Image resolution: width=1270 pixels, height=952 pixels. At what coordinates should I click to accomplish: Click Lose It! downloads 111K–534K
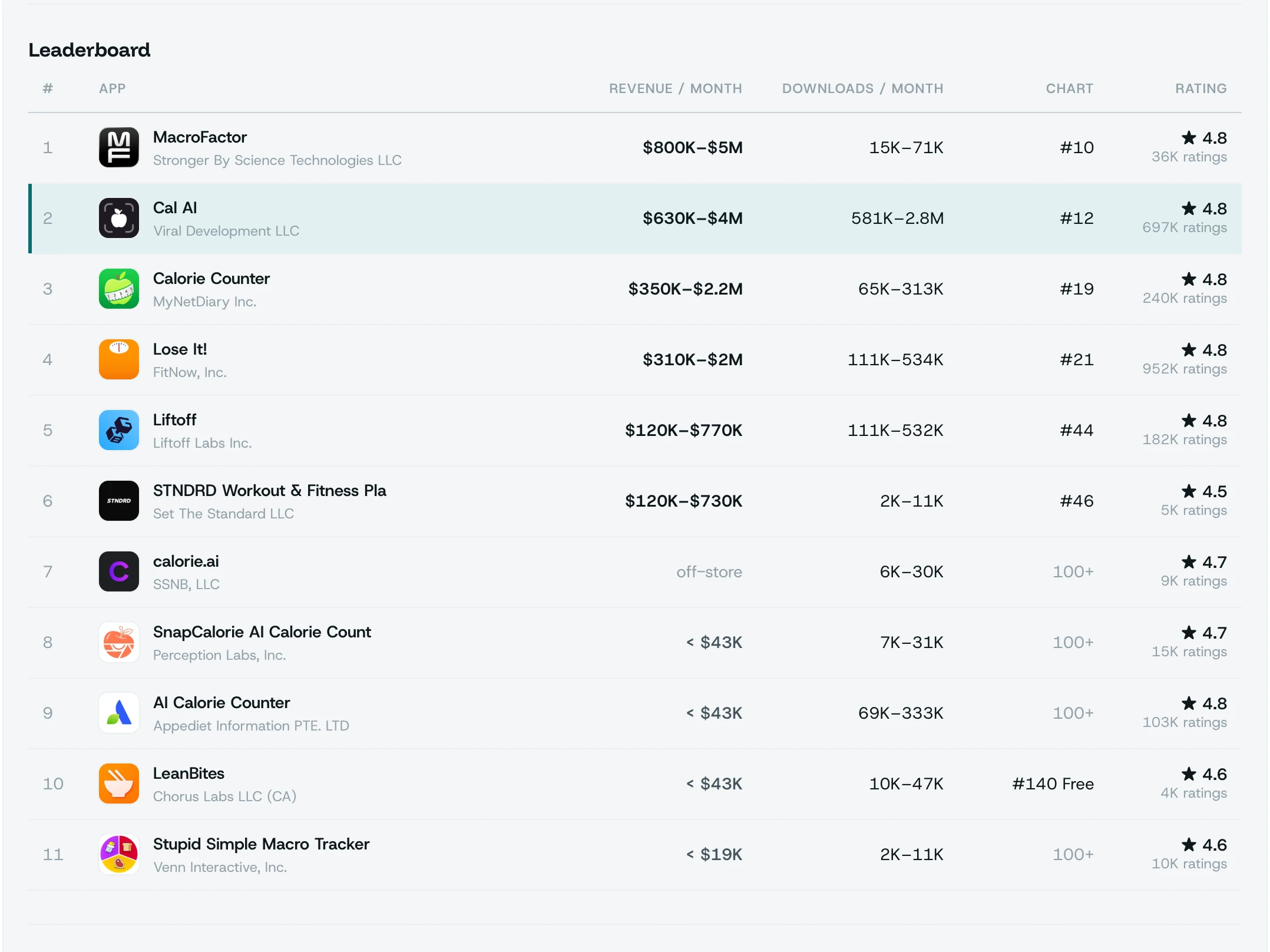pos(895,359)
